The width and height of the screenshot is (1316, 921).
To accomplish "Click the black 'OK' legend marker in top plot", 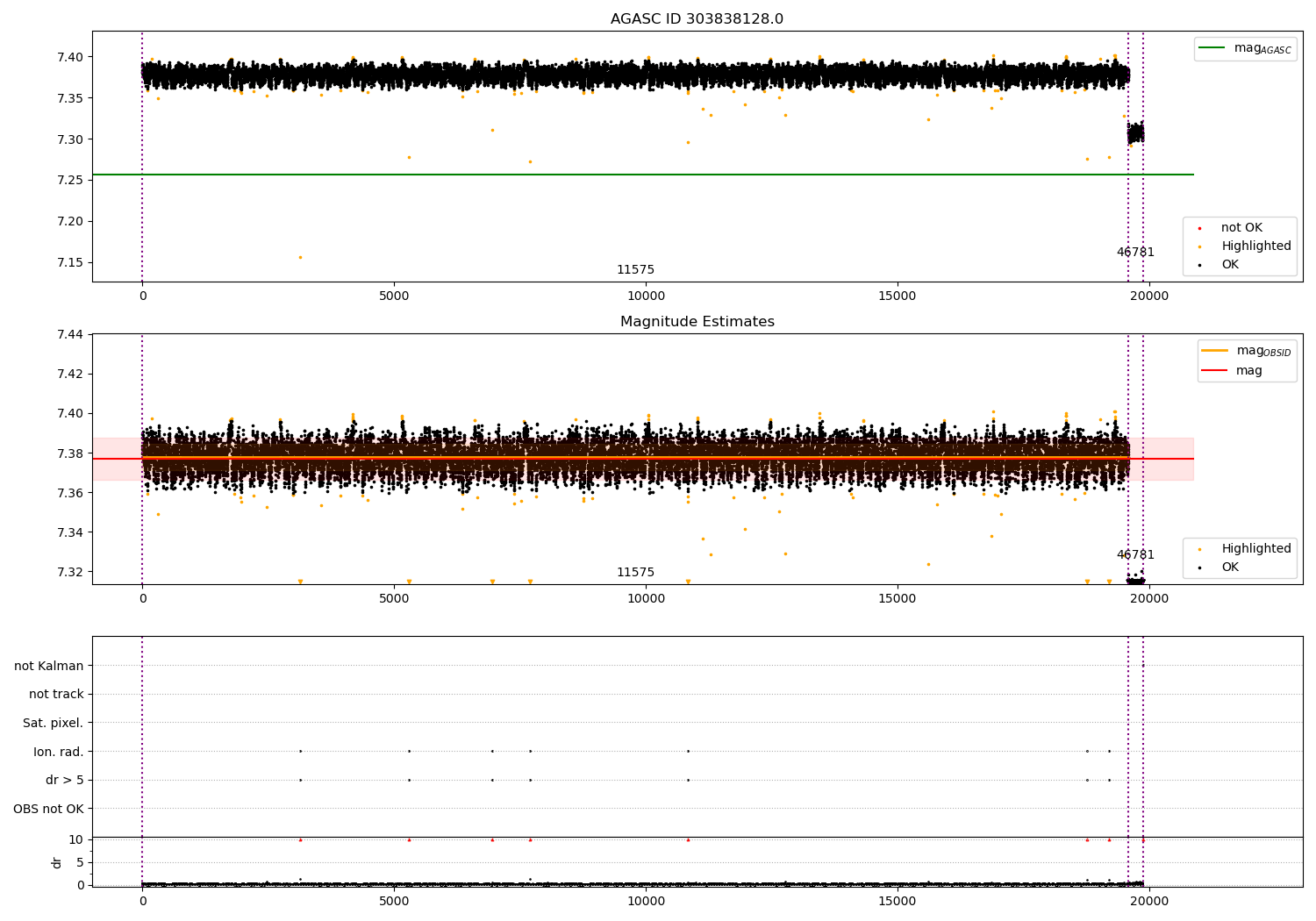I will [1199, 265].
